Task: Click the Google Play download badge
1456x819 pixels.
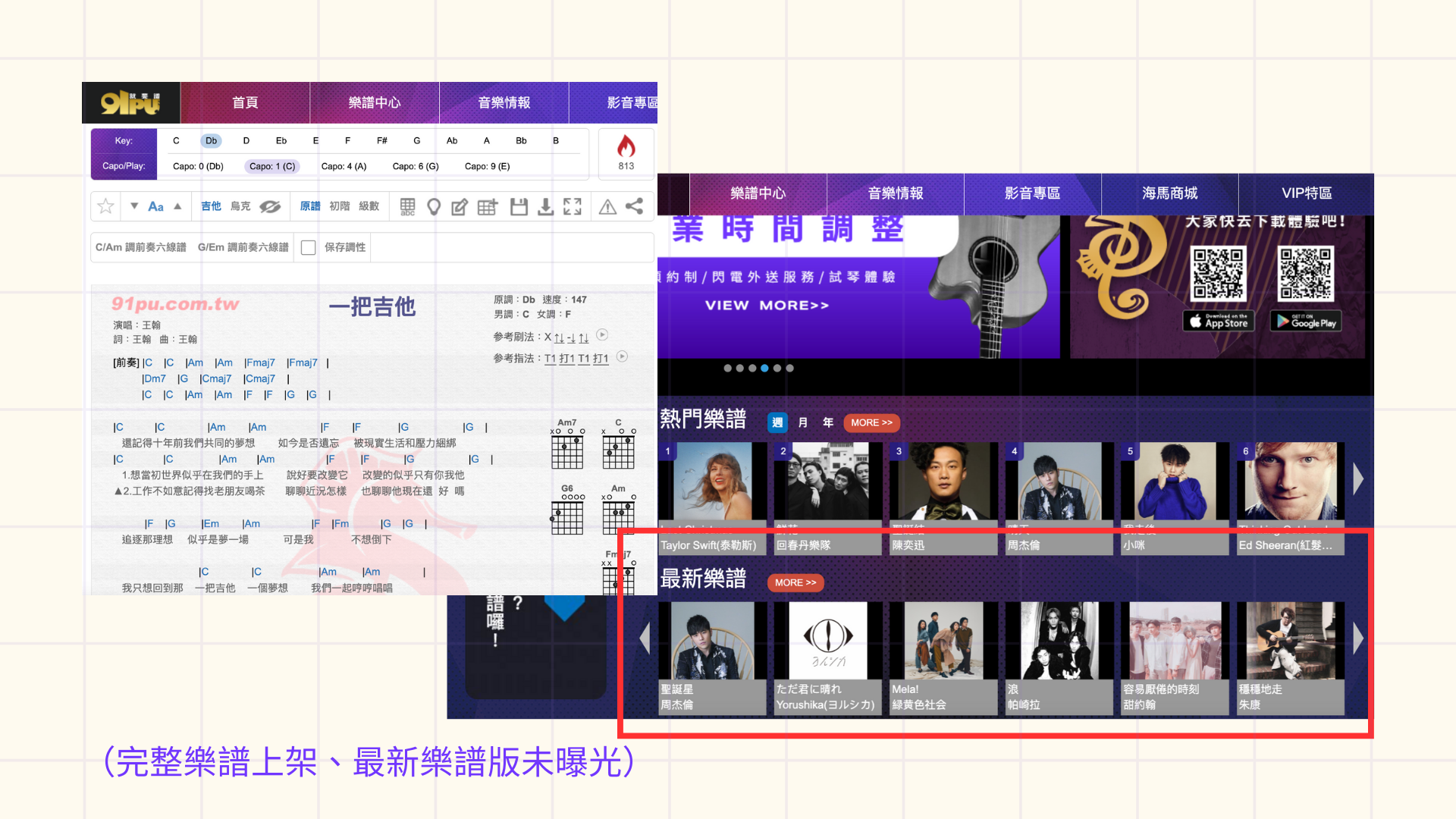Action: point(1307,321)
